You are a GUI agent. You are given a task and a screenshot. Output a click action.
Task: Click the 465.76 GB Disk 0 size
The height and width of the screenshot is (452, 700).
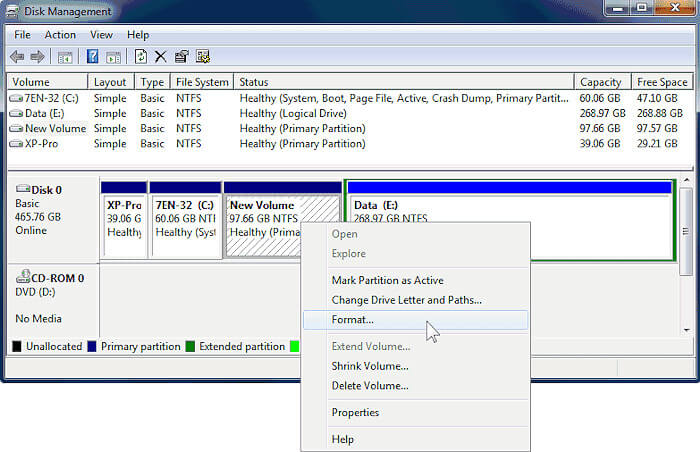[38, 217]
